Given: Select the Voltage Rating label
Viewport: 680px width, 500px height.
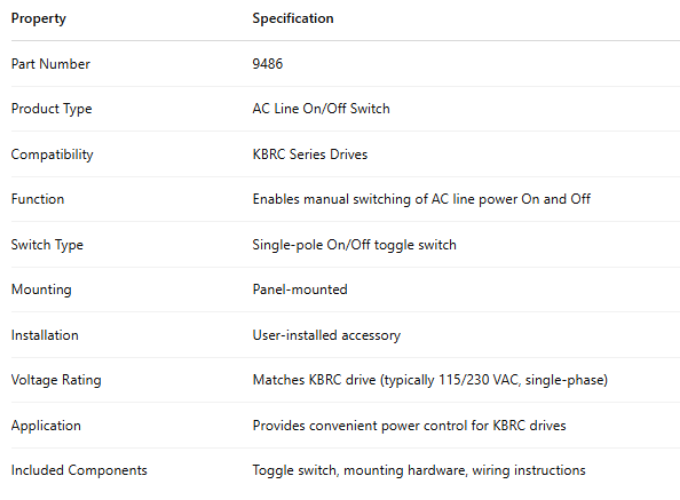Looking at the screenshot, I should [56, 380].
